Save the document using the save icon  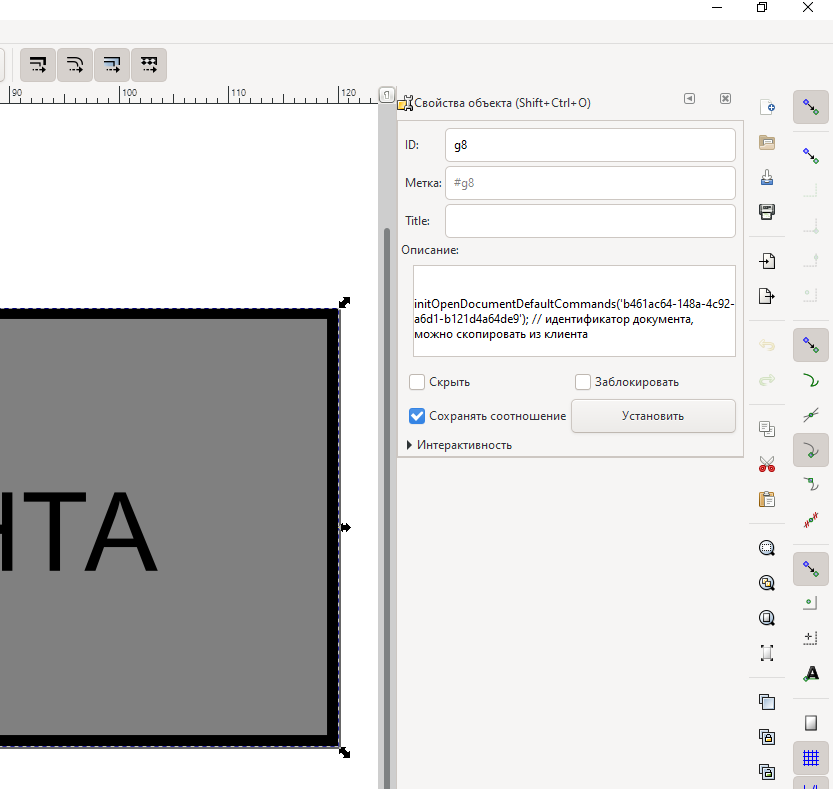(x=767, y=177)
